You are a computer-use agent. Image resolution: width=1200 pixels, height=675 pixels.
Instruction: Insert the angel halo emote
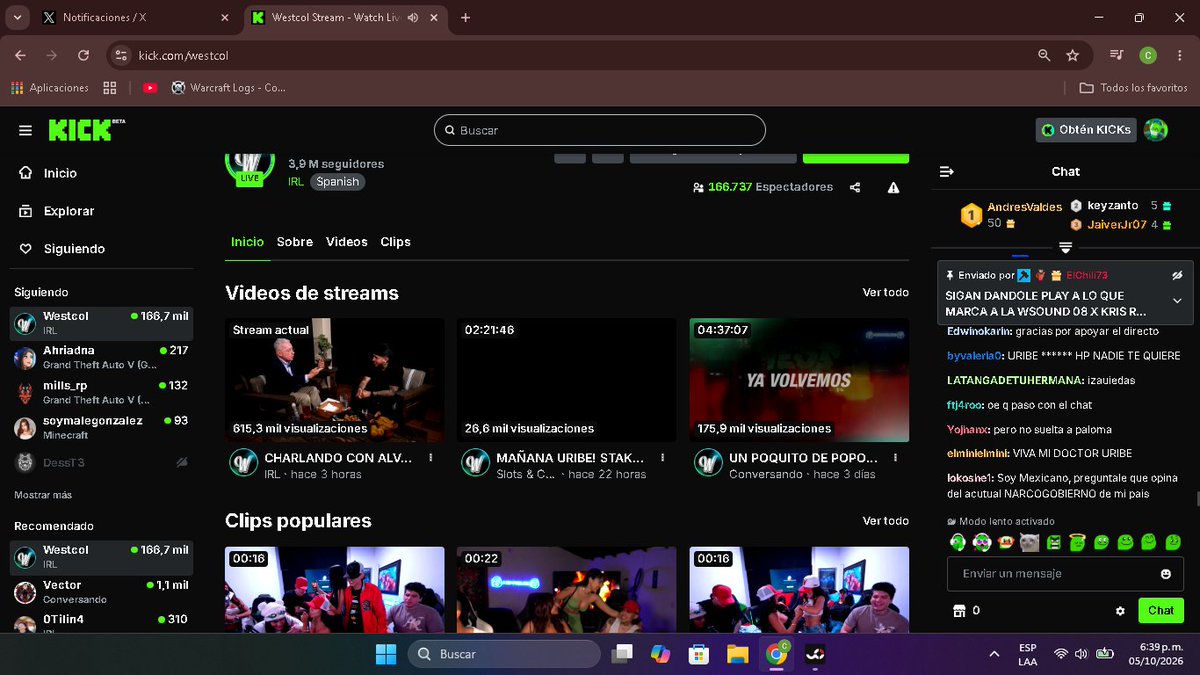[1077, 543]
